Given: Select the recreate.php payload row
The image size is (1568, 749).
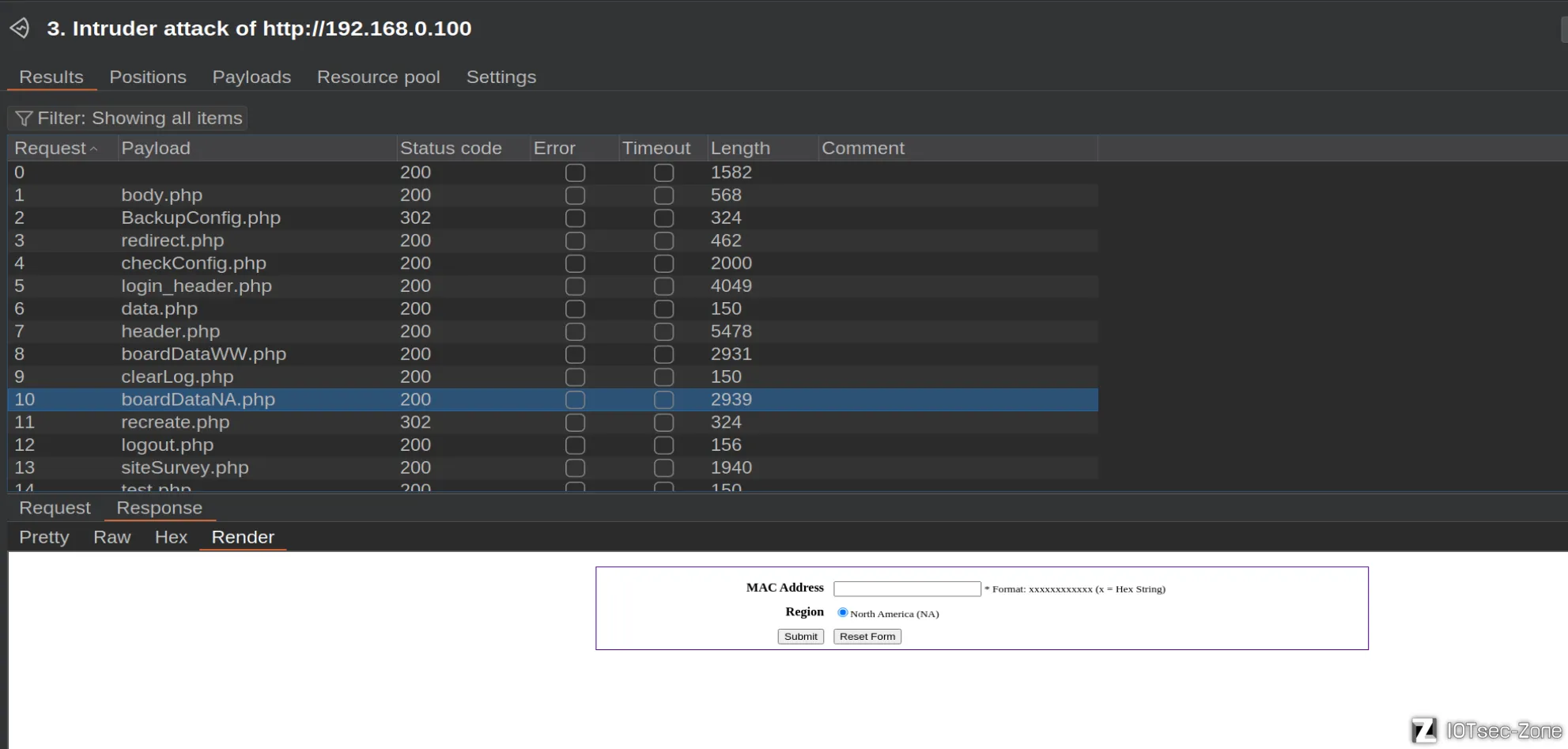Looking at the screenshot, I should [553, 422].
